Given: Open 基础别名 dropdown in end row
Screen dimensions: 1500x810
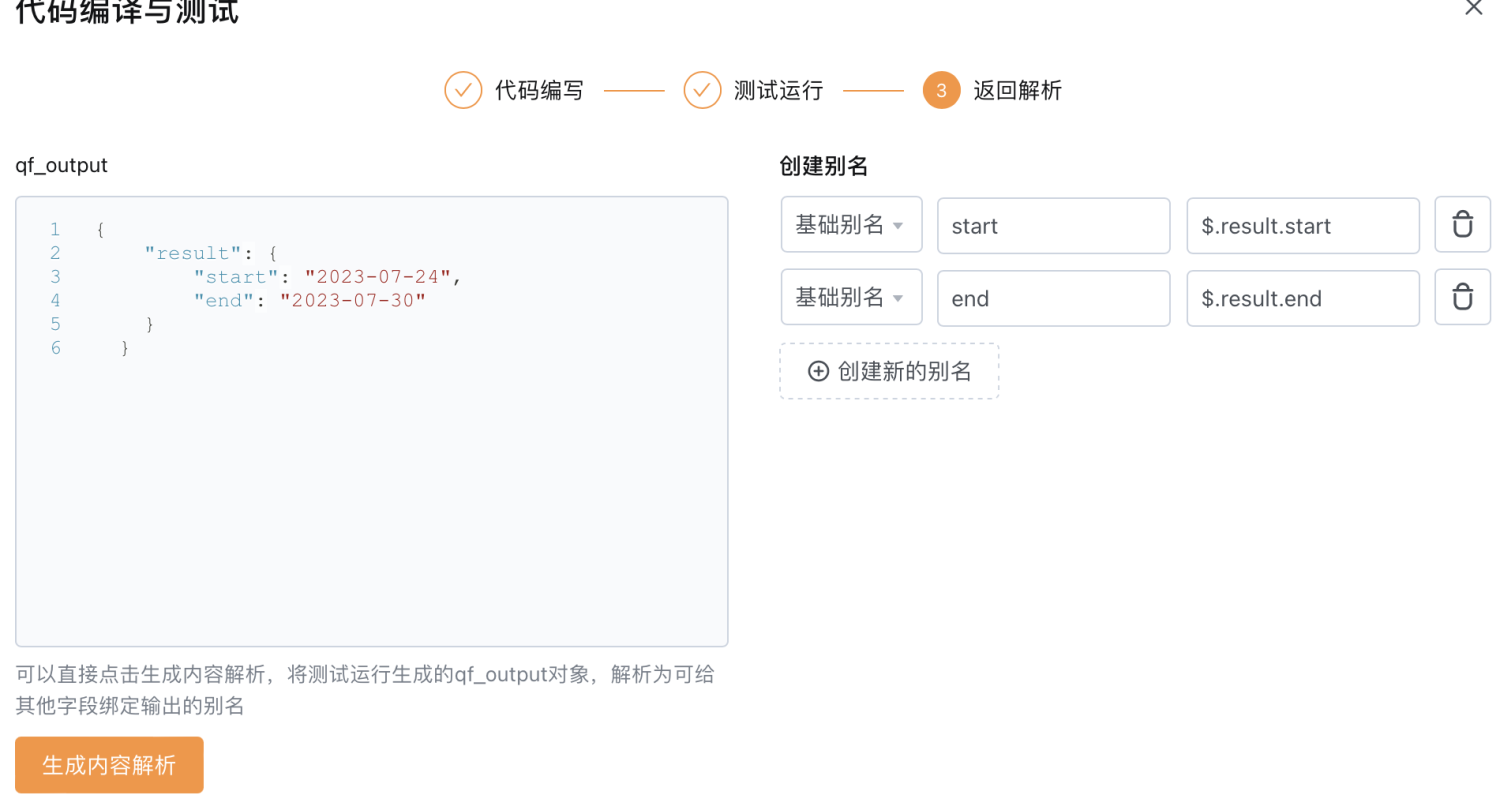Looking at the screenshot, I should tap(851, 298).
